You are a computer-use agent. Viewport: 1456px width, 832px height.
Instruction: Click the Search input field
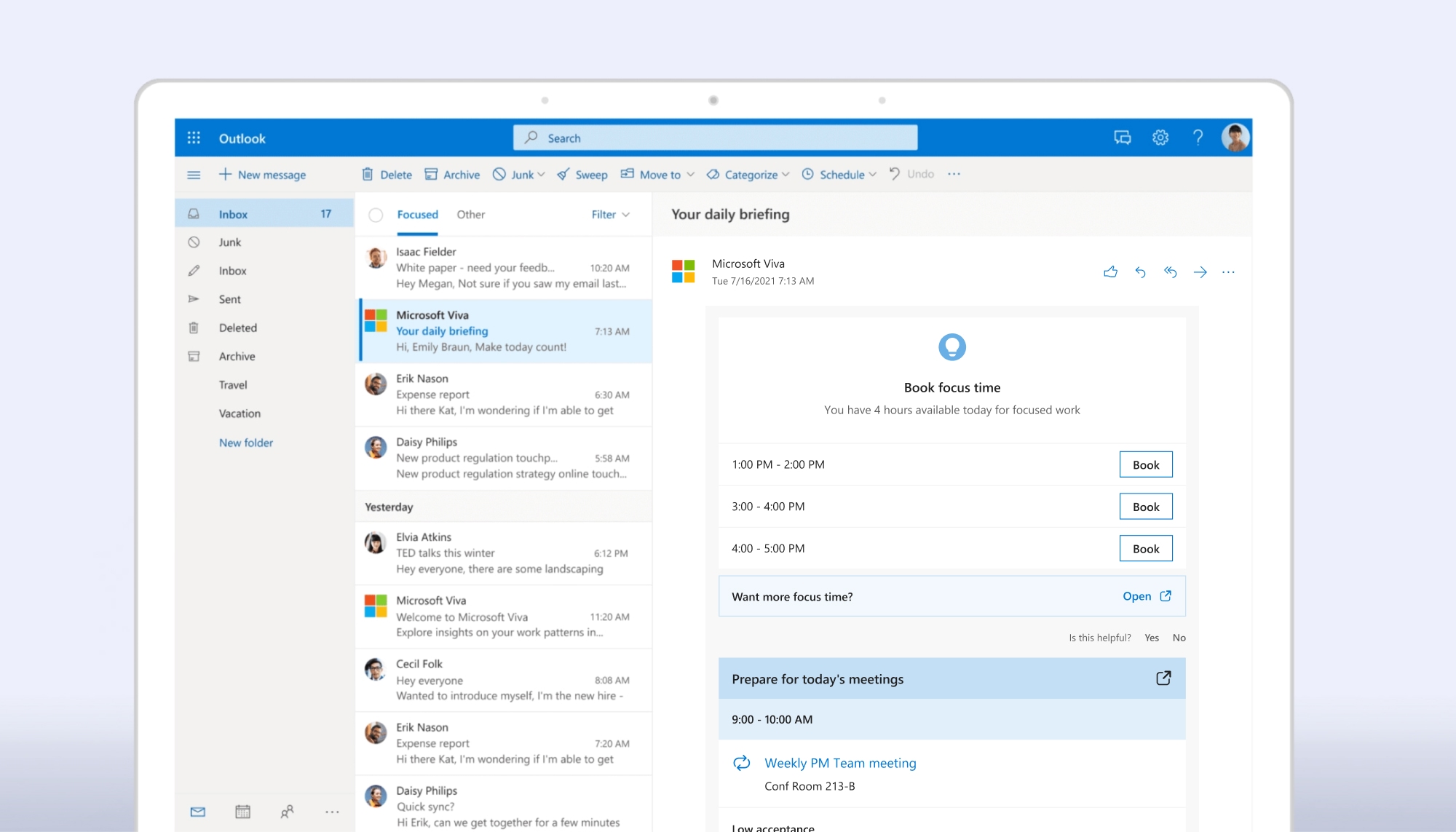pyautogui.click(x=715, y=138)
